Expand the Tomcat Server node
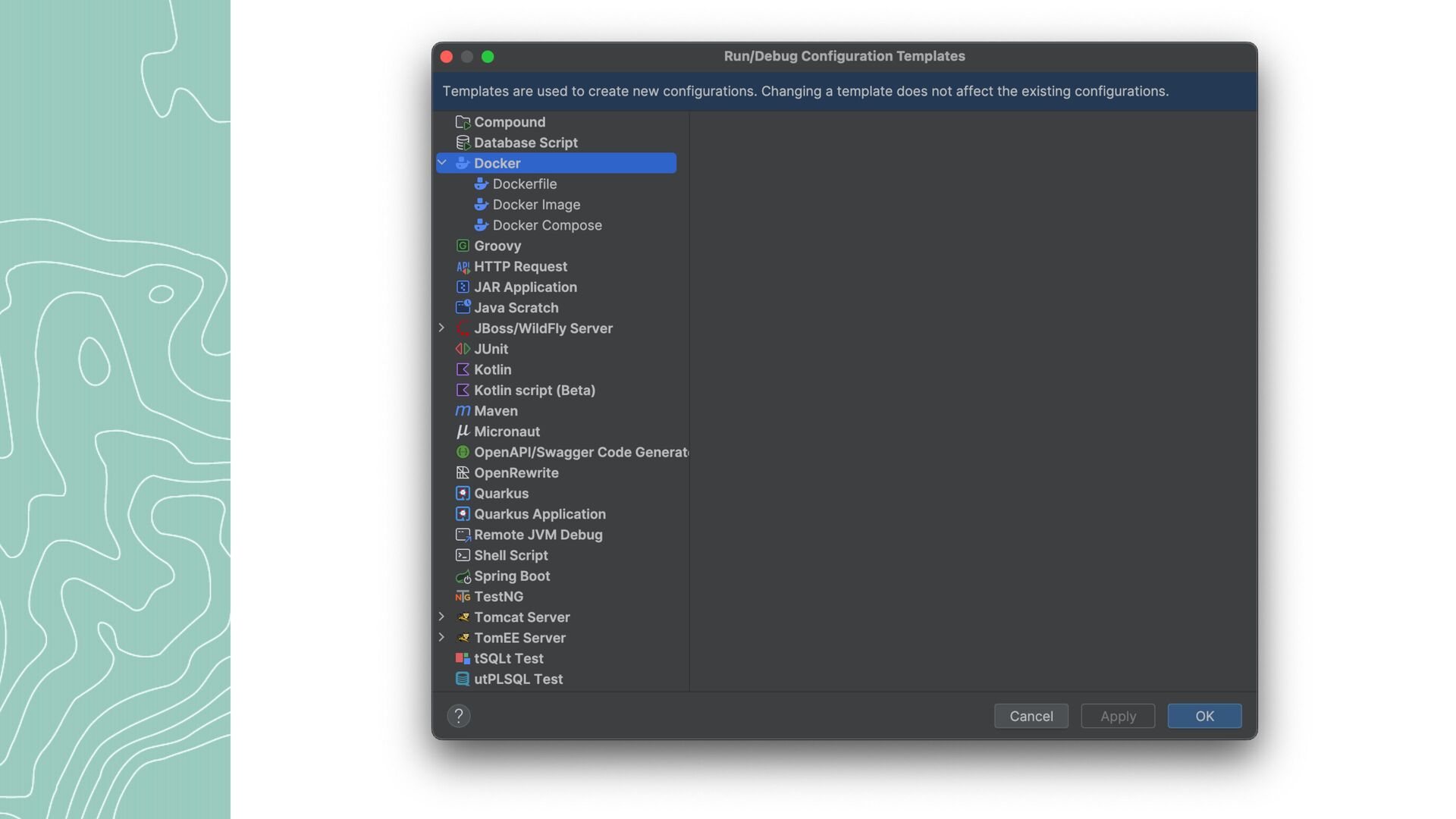This screenshot has width=1456, height=819. [442, 617]
